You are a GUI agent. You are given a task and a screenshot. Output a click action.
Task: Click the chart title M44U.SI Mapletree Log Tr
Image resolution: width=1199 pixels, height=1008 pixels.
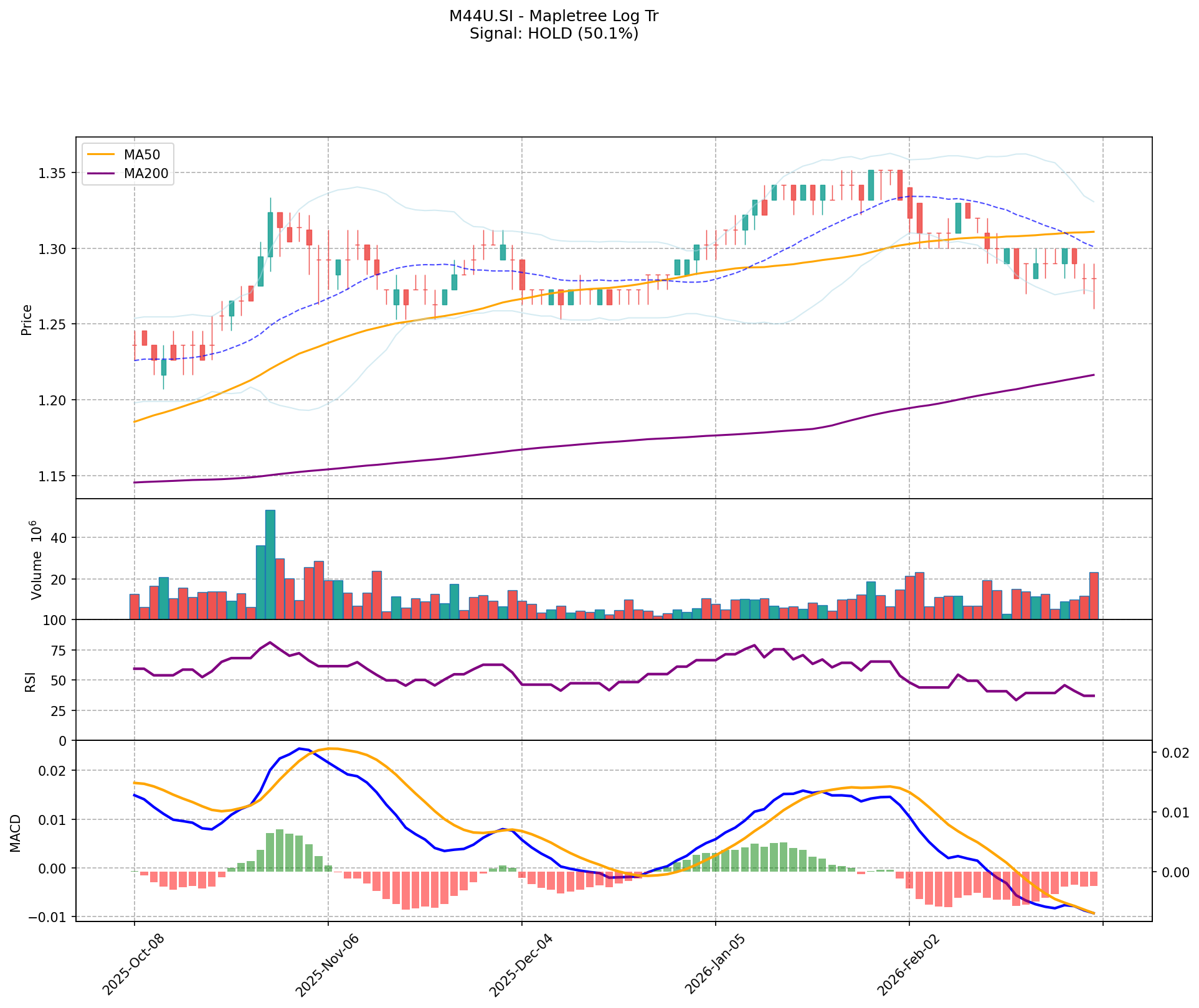coord(554,16)
